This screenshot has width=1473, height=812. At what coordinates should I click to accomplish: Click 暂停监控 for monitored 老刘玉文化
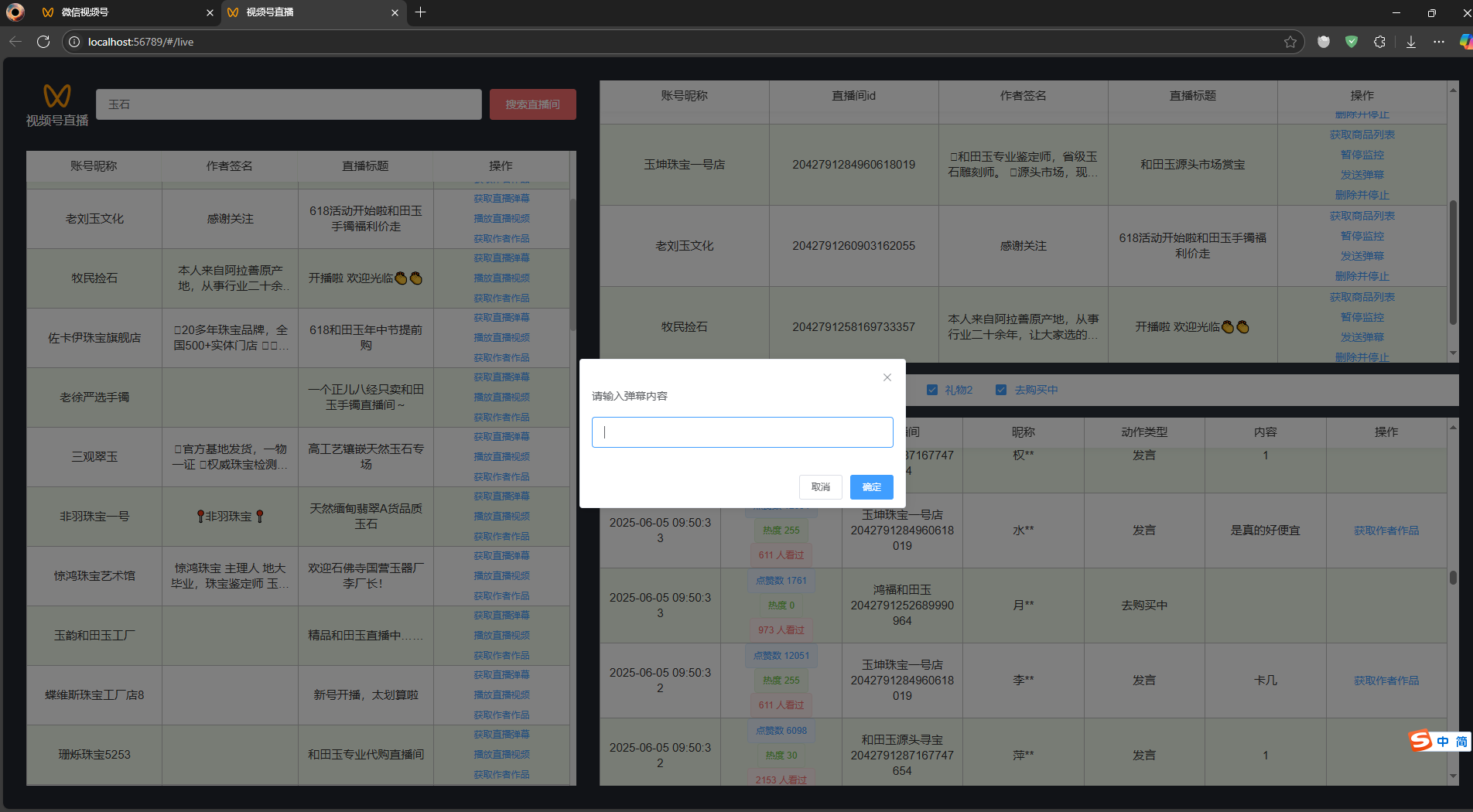(1362, 236)
